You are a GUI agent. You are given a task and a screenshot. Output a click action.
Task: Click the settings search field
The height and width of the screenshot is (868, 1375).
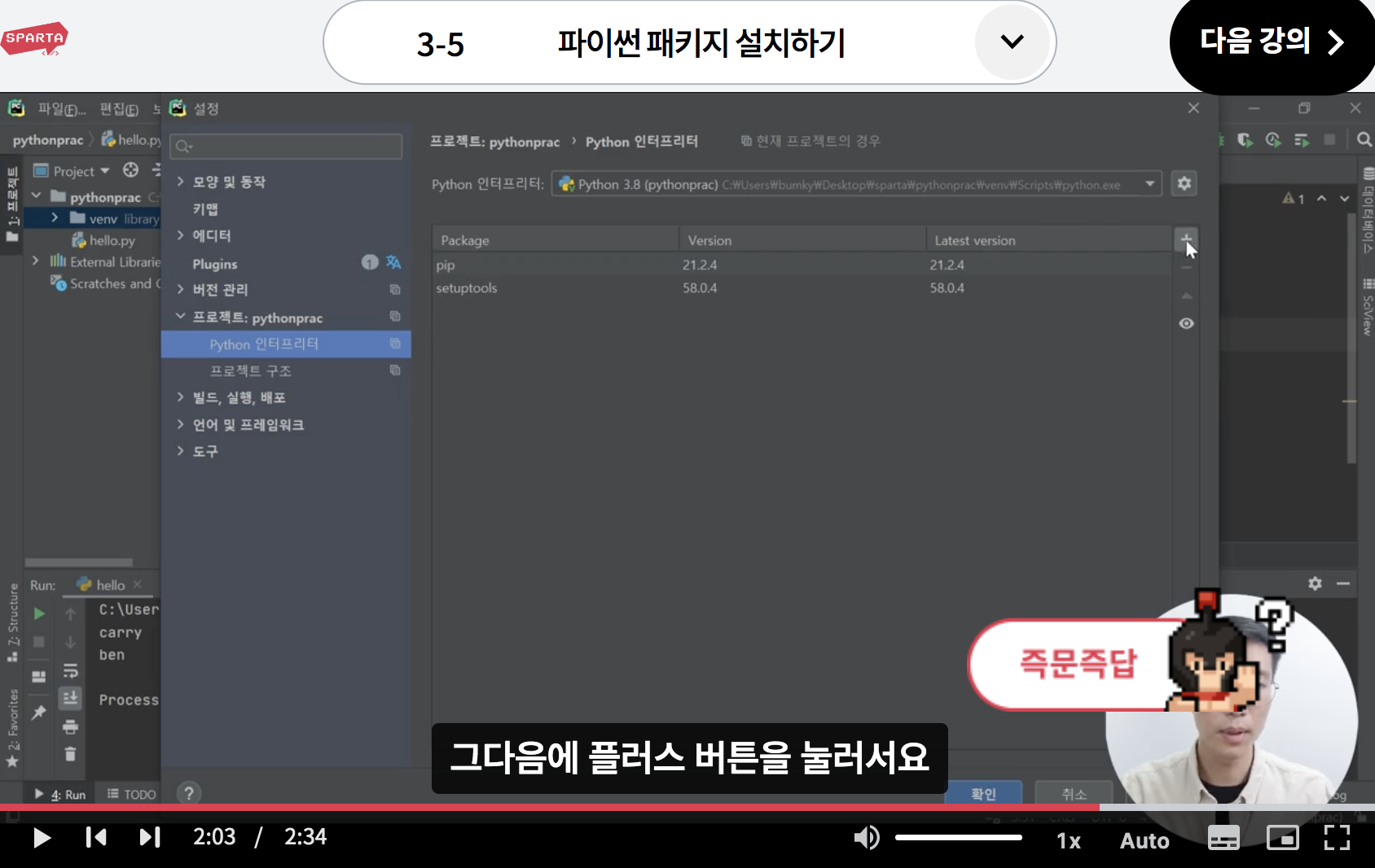pos(286,147)
